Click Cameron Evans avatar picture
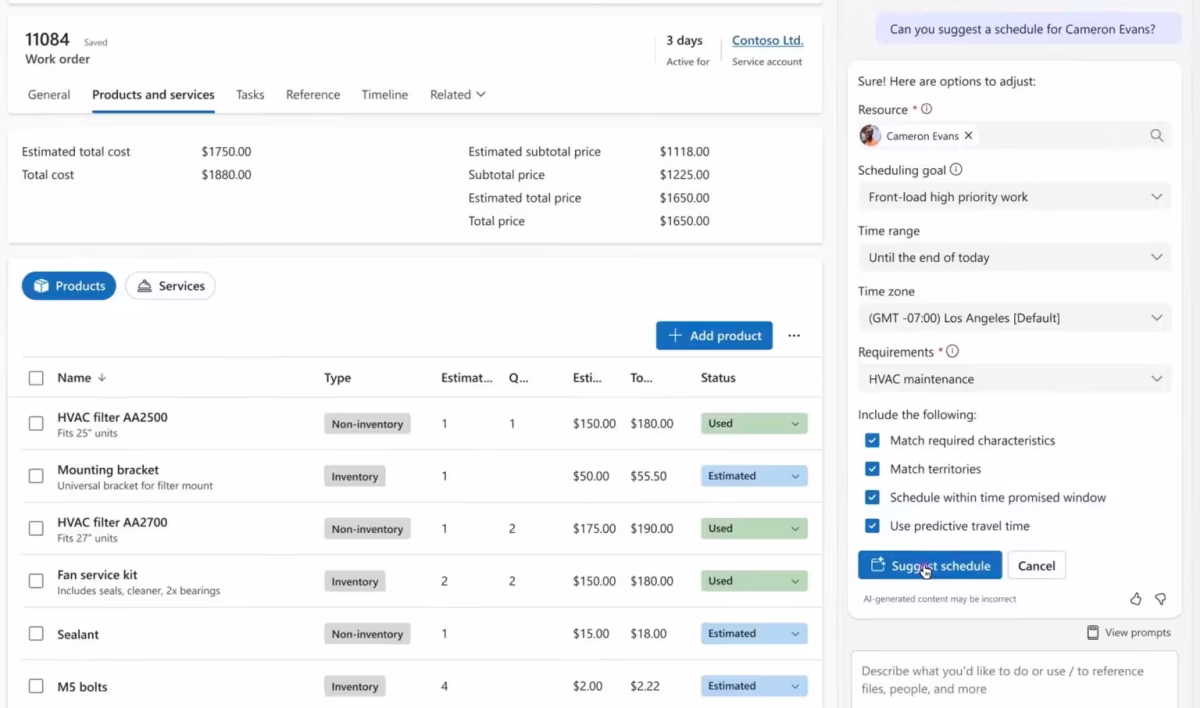The height and width of the screenshot is (708, 1200). pyautogui.click(x=870, y=136)
